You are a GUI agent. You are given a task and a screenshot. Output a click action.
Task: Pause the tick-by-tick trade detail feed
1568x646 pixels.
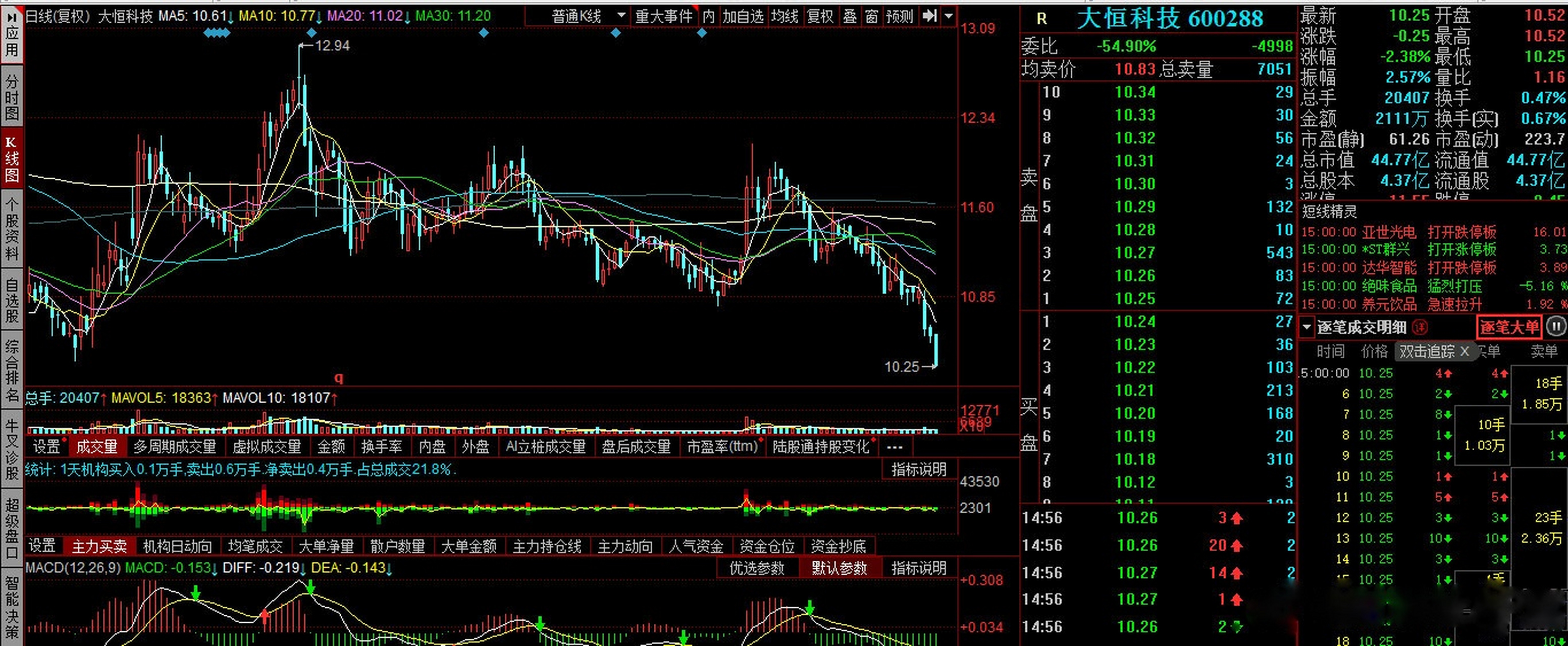point(1555,327)
